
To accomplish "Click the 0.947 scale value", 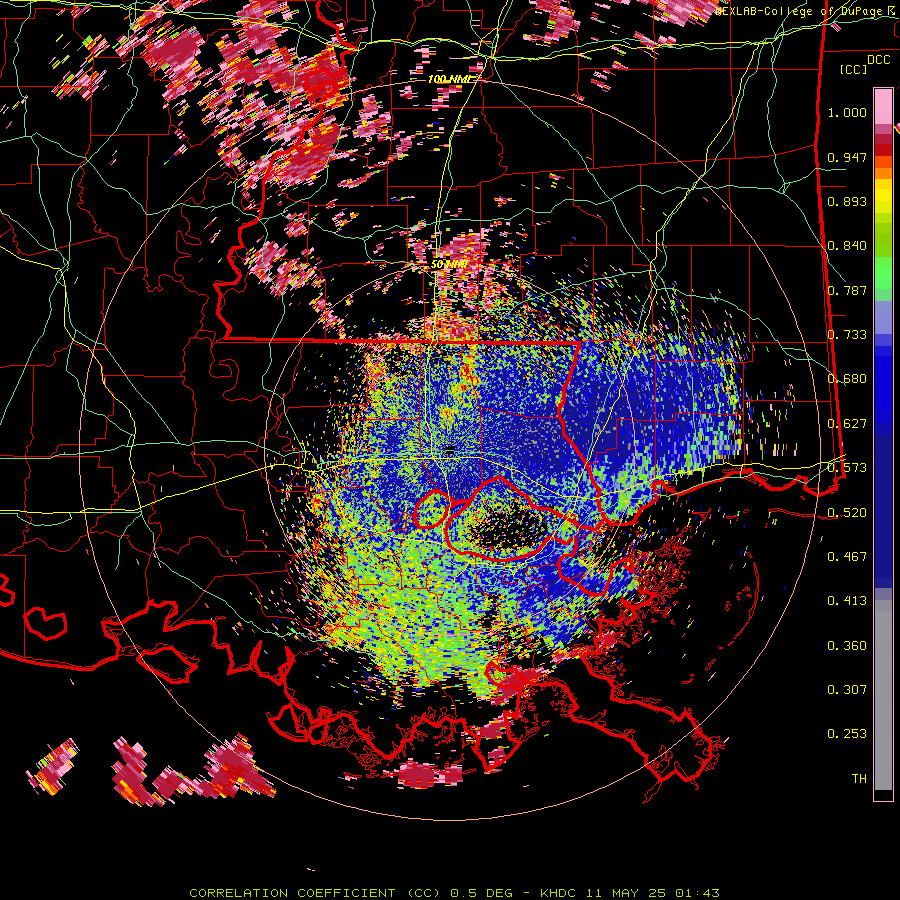I will coord(847,157).
